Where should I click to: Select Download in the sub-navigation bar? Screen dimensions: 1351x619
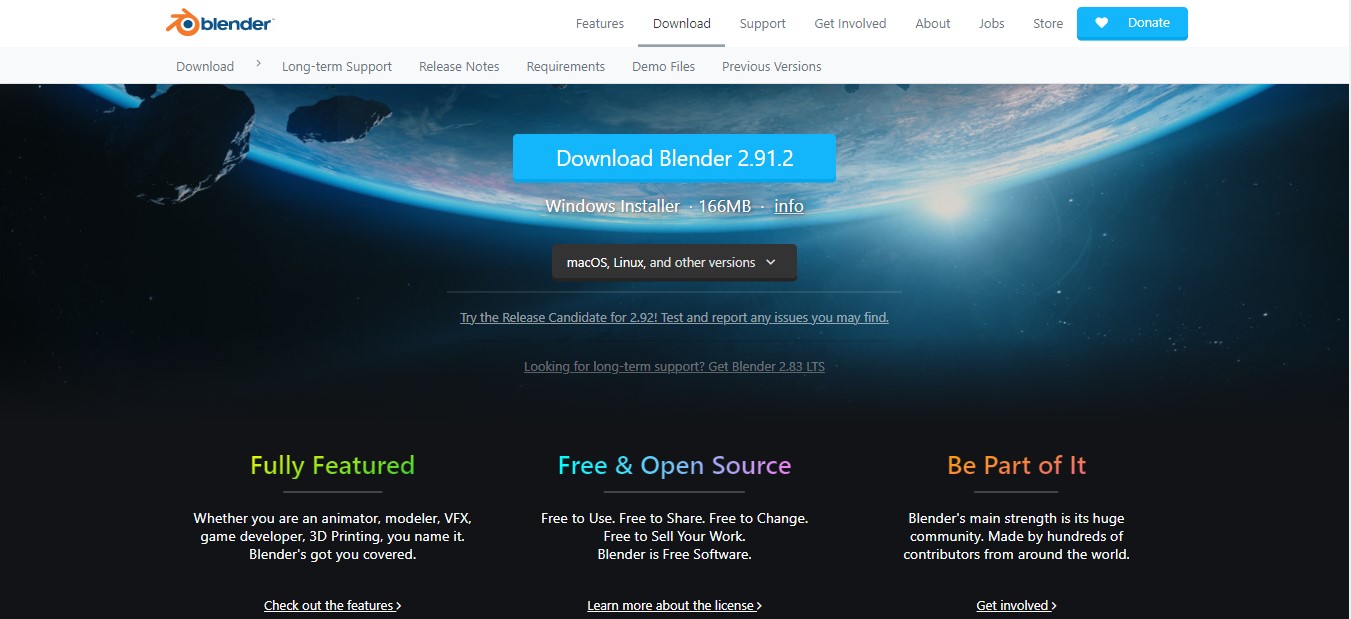(x=205, y=66)
